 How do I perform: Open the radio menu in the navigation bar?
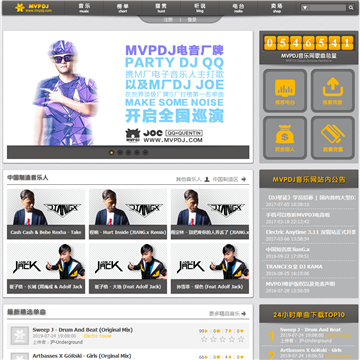pyautogui.click(x=238, y=8)
